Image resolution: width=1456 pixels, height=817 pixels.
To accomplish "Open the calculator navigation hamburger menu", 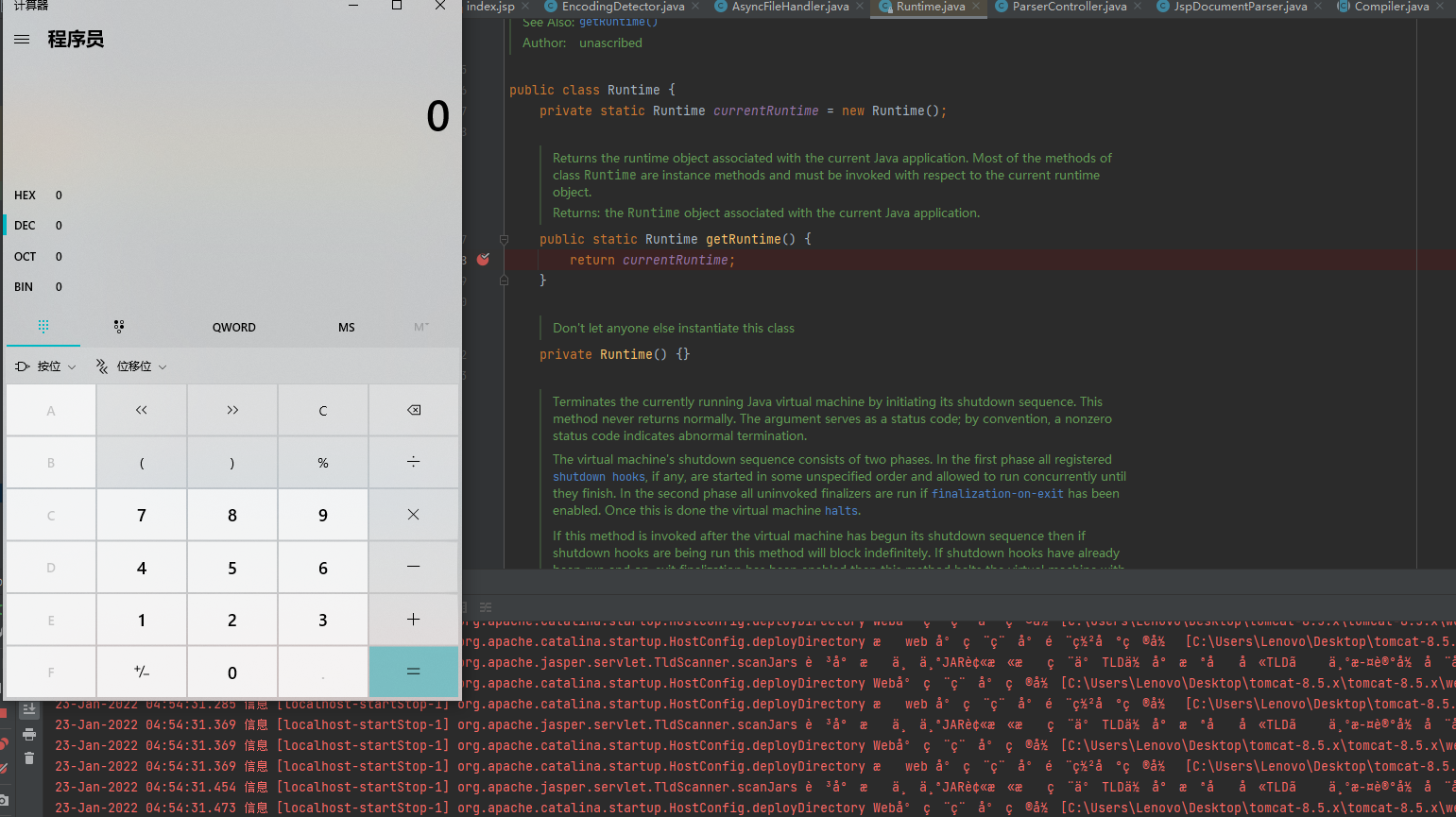I will [x=22, y=40].
